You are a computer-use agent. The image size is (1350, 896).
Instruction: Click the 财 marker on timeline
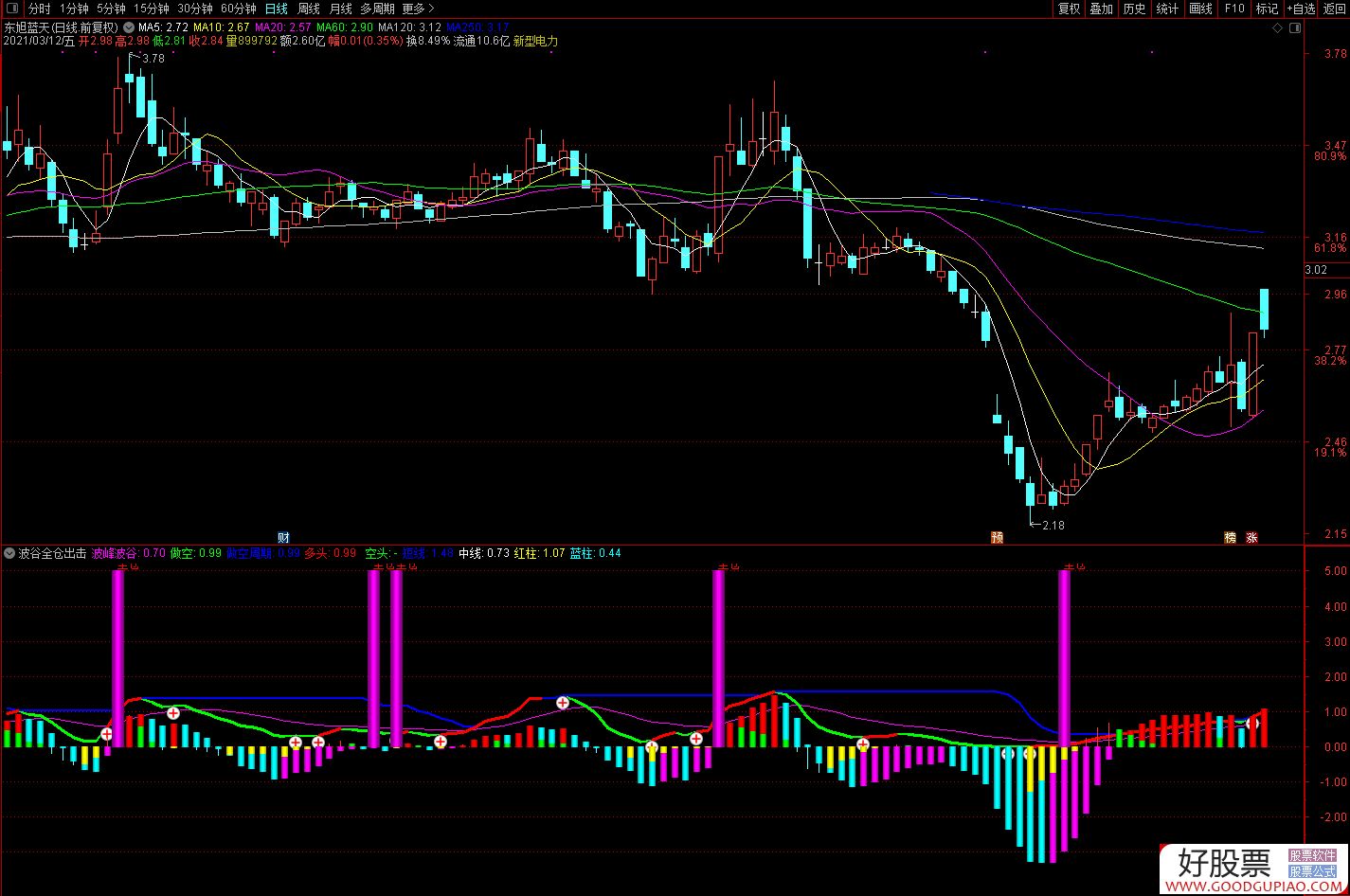283,537
